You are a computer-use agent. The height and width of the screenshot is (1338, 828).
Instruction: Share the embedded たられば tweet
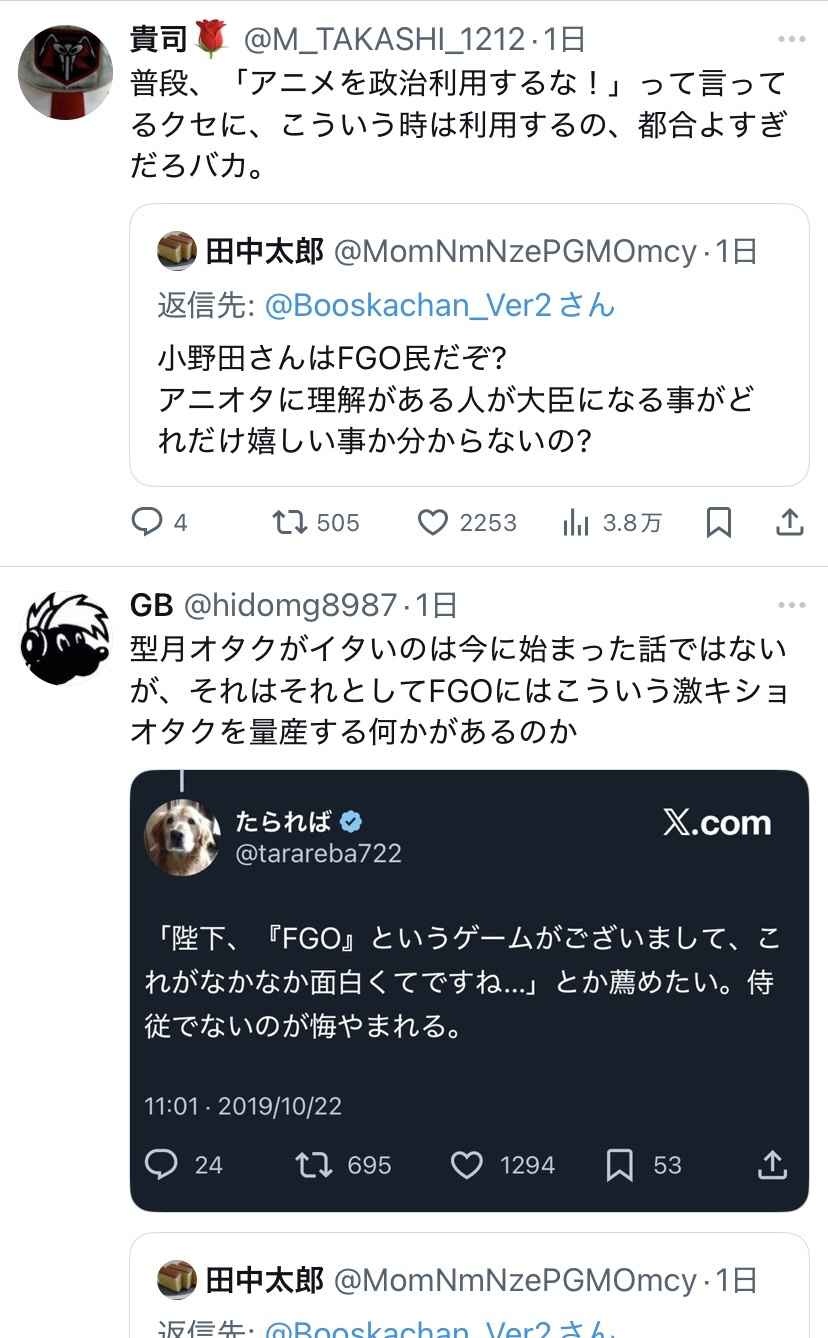[x=772, y=1164]
